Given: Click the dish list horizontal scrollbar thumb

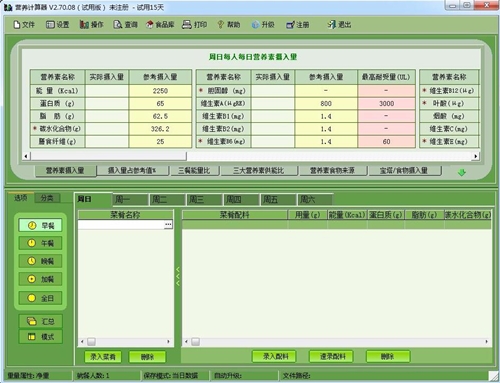Looking at the screenshot, I should 91,342.
